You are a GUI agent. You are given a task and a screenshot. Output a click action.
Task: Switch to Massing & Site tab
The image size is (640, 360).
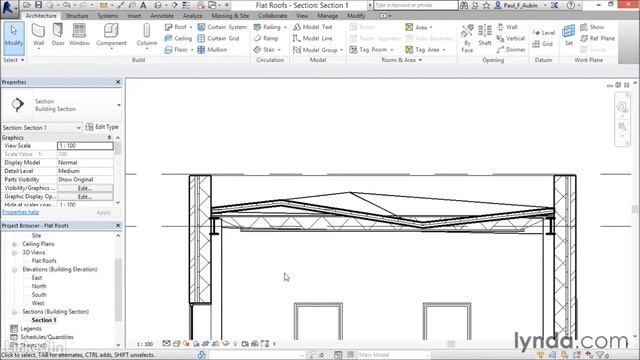pyautogui.click(x=230, y=16)
